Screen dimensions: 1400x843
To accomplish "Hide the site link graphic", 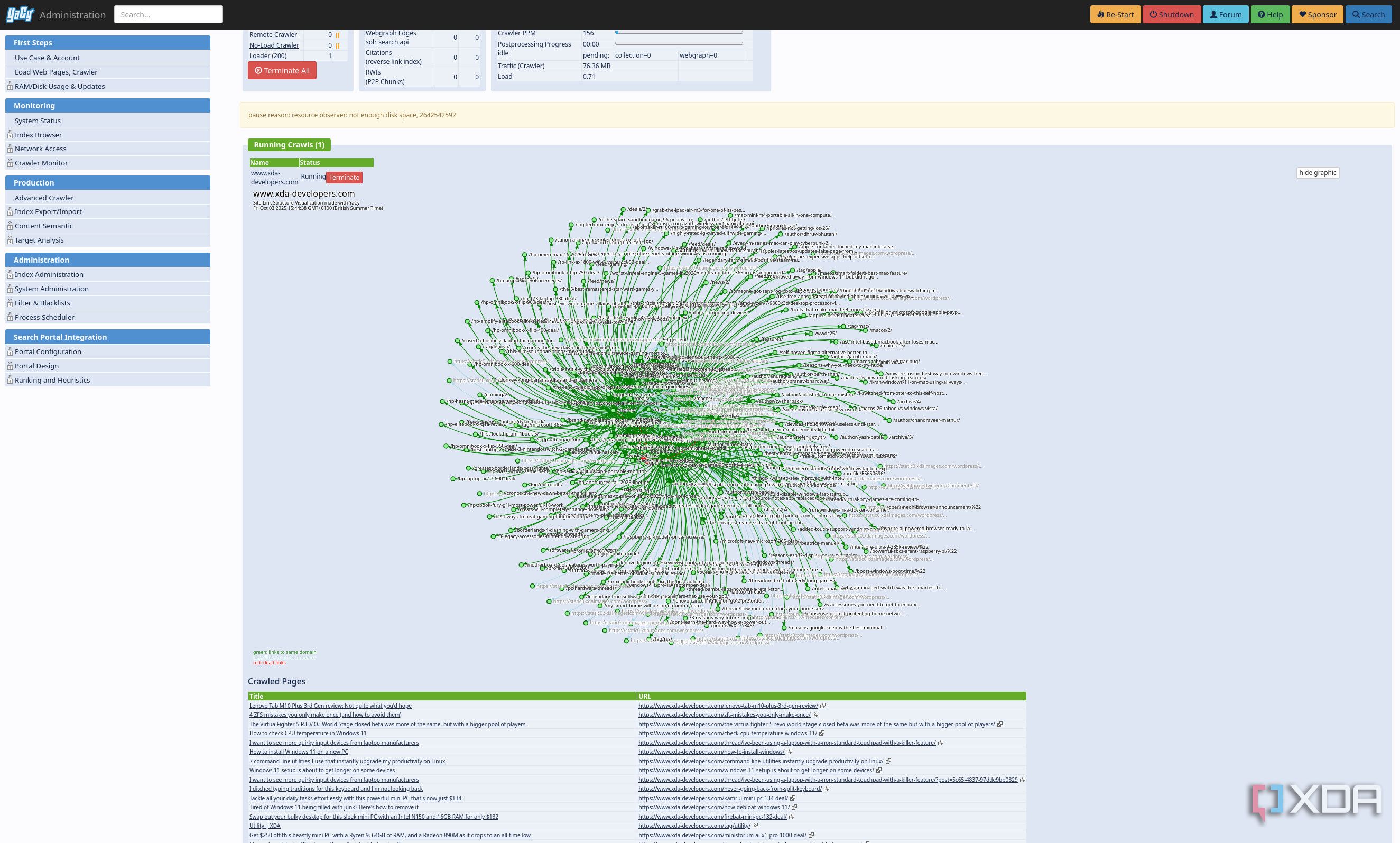I will click(1318, 173).
